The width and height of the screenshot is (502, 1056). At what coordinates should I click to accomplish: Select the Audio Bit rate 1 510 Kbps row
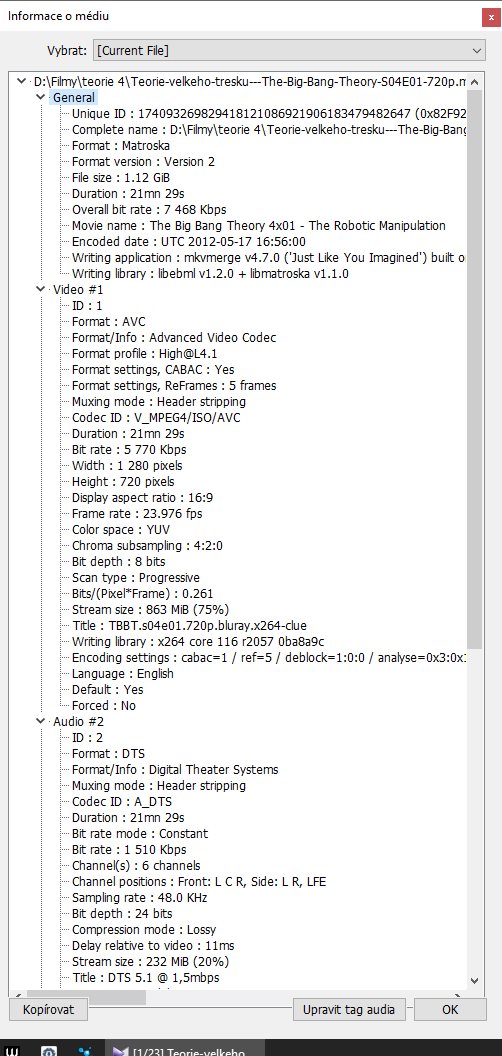[129, 850]
